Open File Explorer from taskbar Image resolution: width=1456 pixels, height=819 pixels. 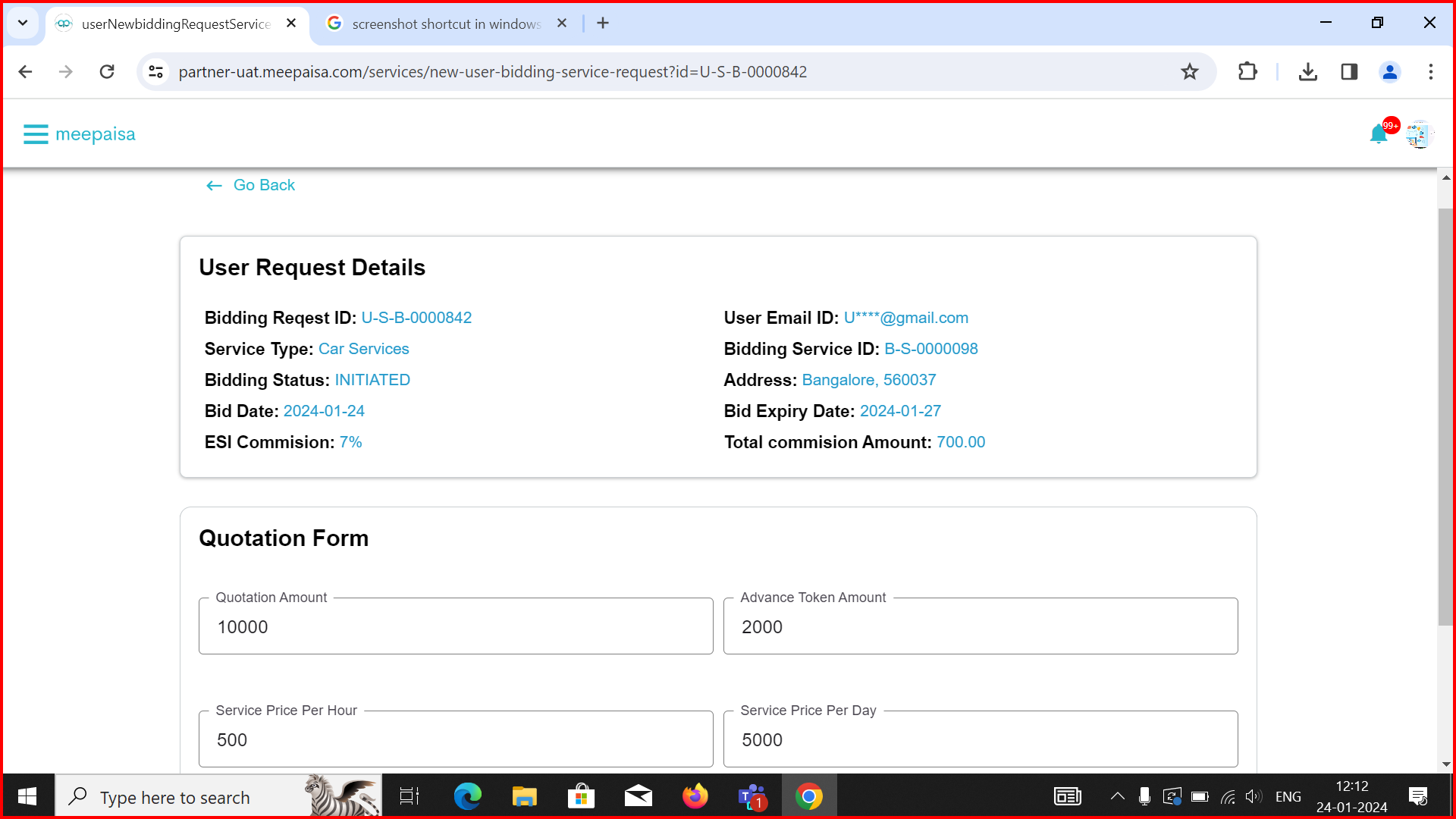tap(524, 796)
